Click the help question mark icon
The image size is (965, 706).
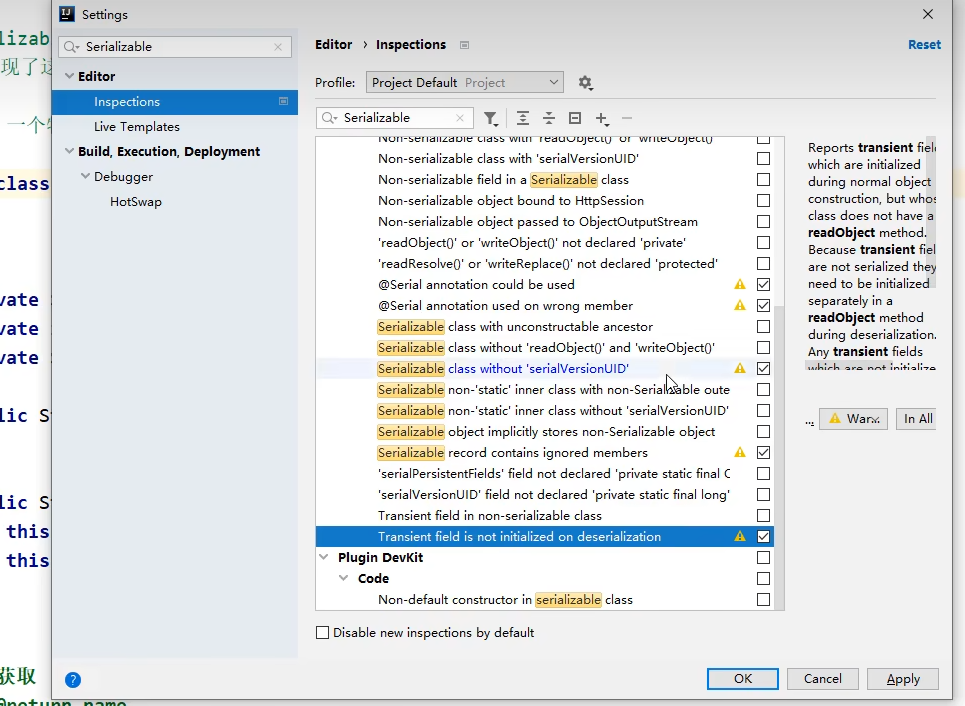click(x=73, y=680)
